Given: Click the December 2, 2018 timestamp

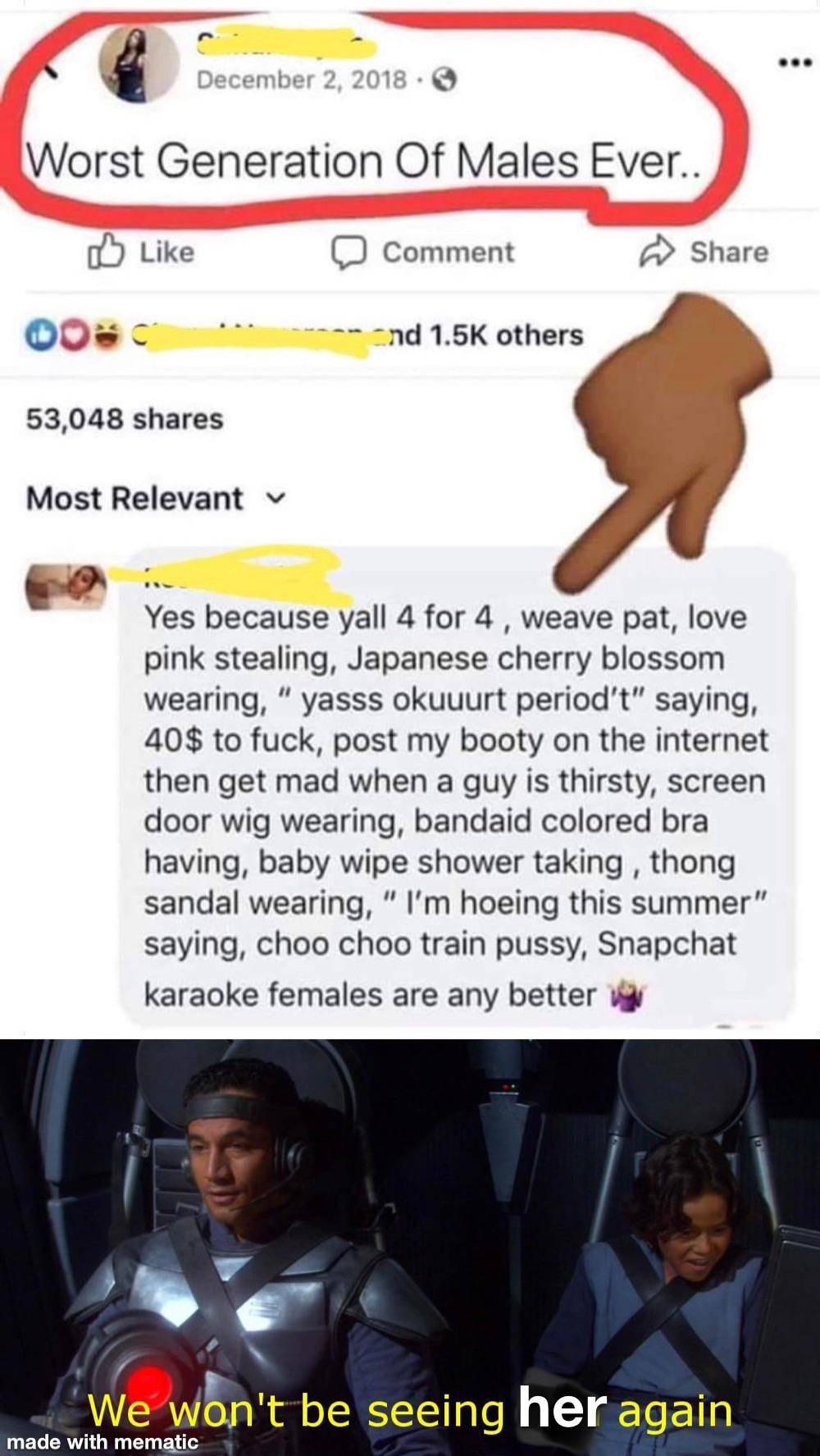Looking at the screenshot, I should 302,80.
